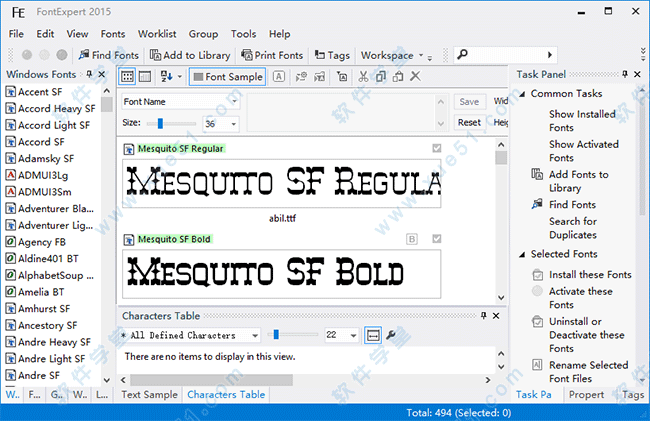Select Agency FB in Windows Fonts list
The width and height of the screenshot is (650, 421).
41,242
